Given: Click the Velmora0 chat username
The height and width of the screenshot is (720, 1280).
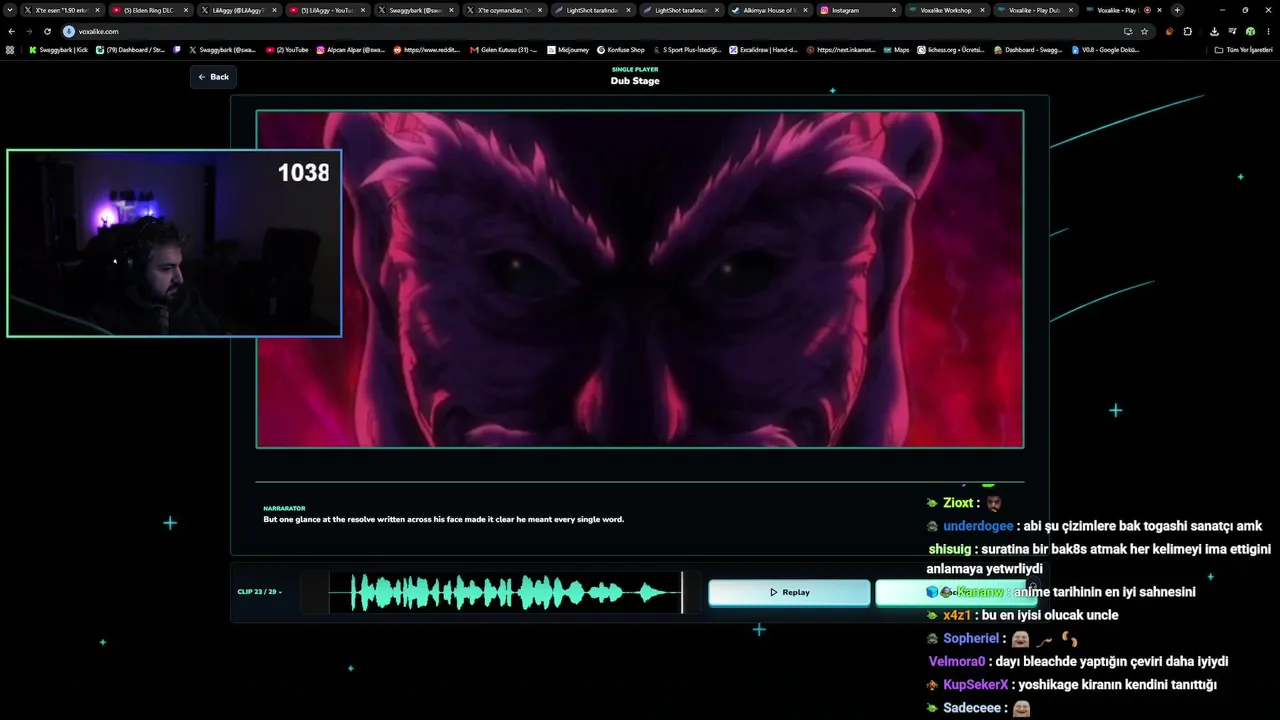Looking at the screenshot, I should (958, 661).
